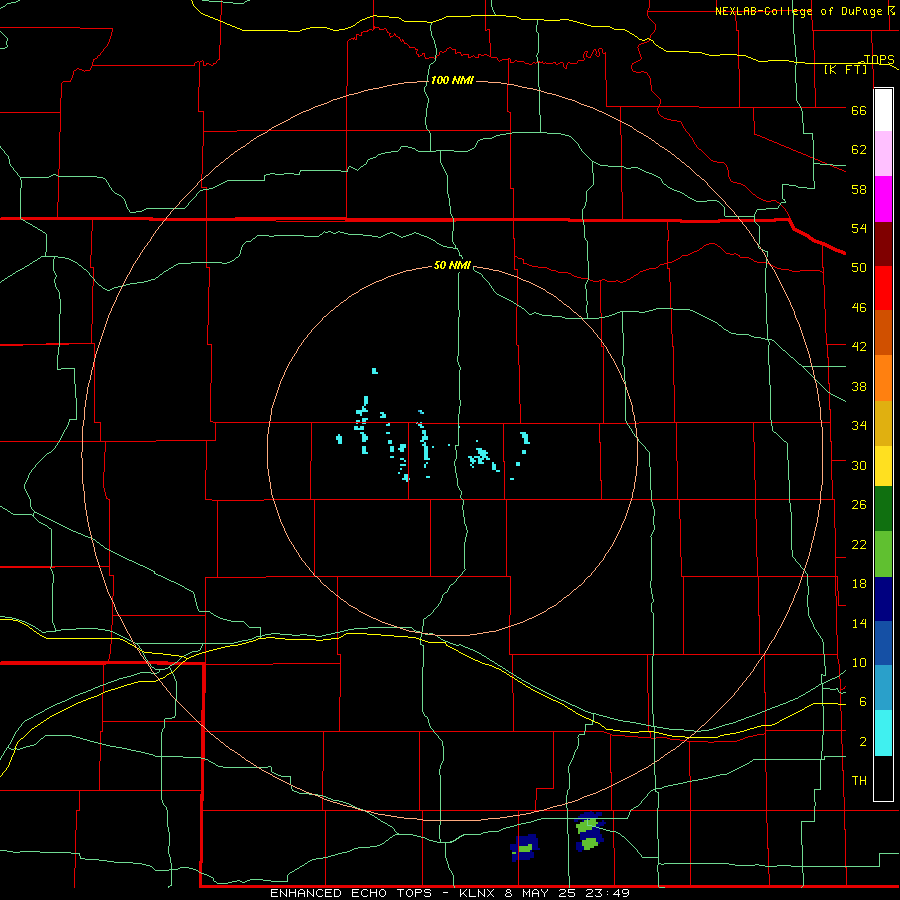The width and height of the screenshot is (900, 900).
Task: Click the legend value 10
Action: click(x=859, y=663)
